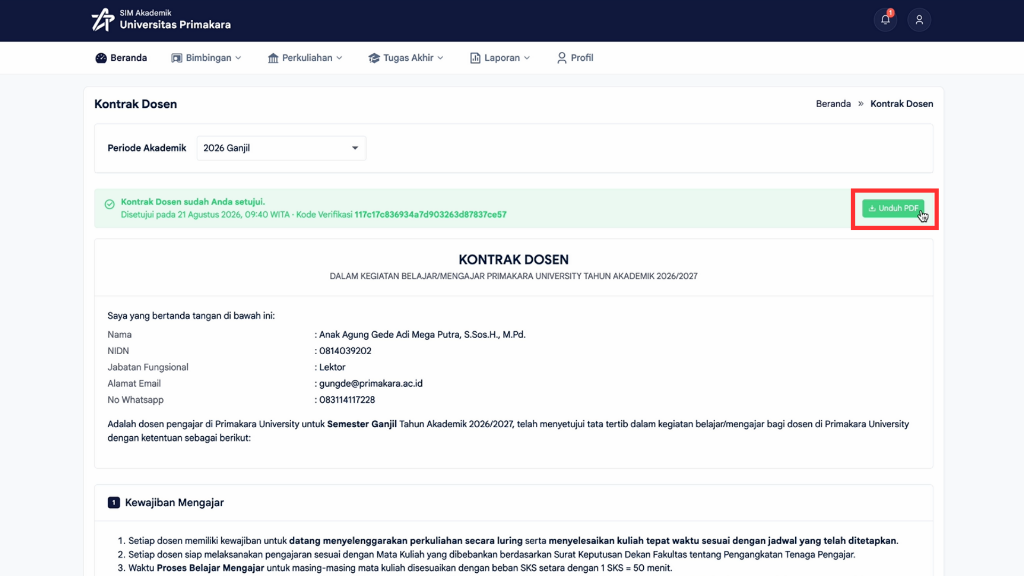The width and height of the screenshot is (1024, 576).
Task: Click the No Whatsapp label
Action: pos(135,400)
